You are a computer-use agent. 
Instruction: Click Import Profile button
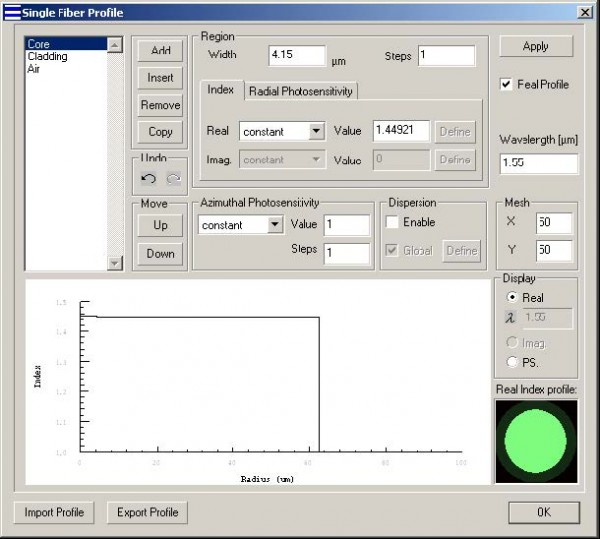pyautogui.click(x=54, y=512)
